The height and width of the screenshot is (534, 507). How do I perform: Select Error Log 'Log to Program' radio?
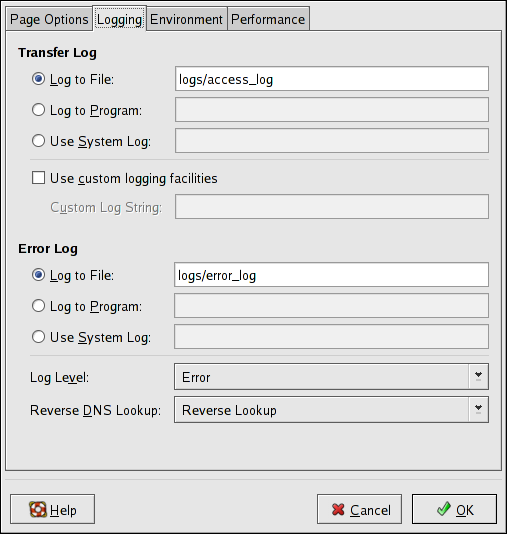pyautogui.click(x=38, y=306)
